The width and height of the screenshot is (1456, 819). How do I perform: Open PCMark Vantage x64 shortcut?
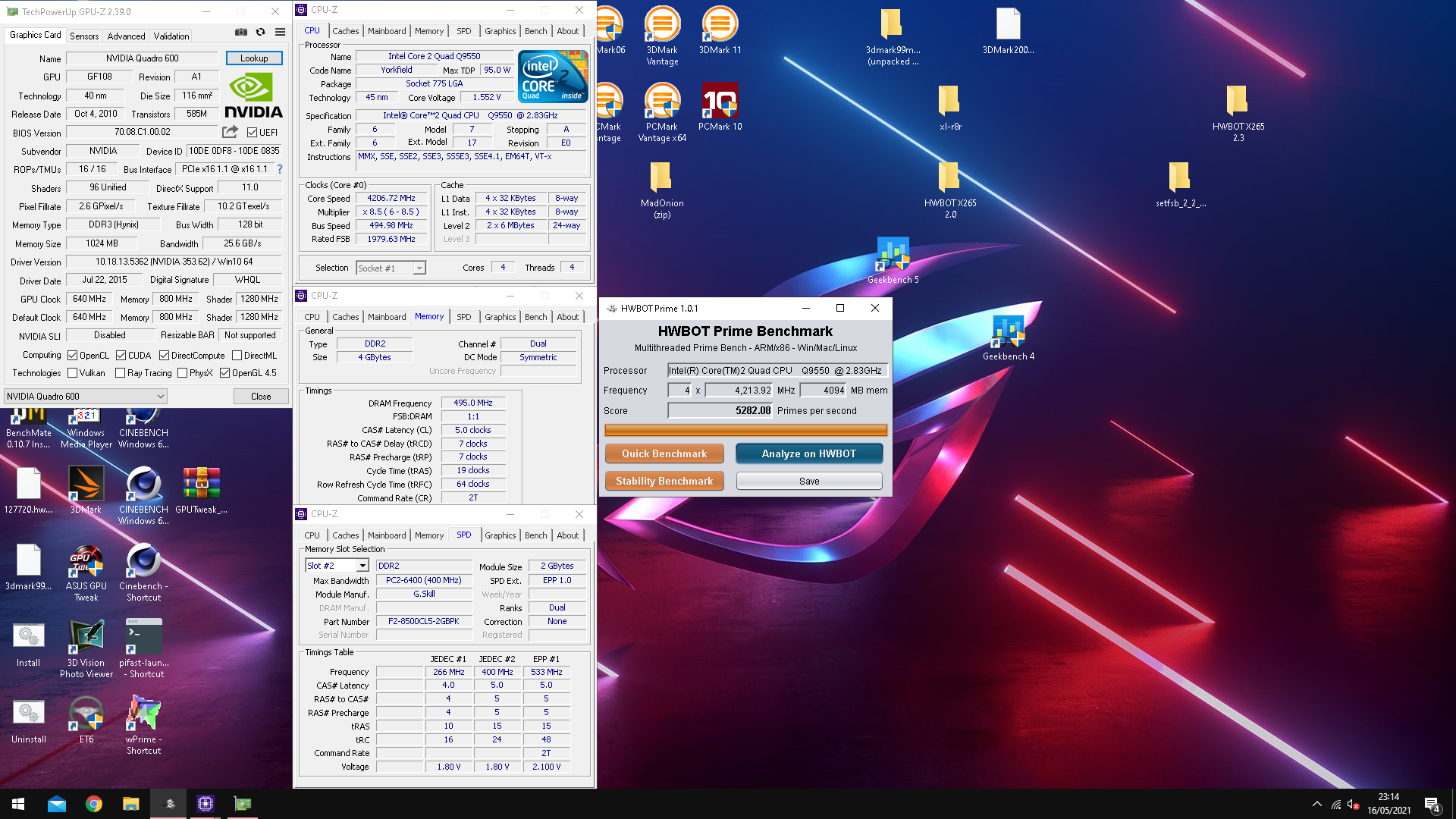(662, 112)
